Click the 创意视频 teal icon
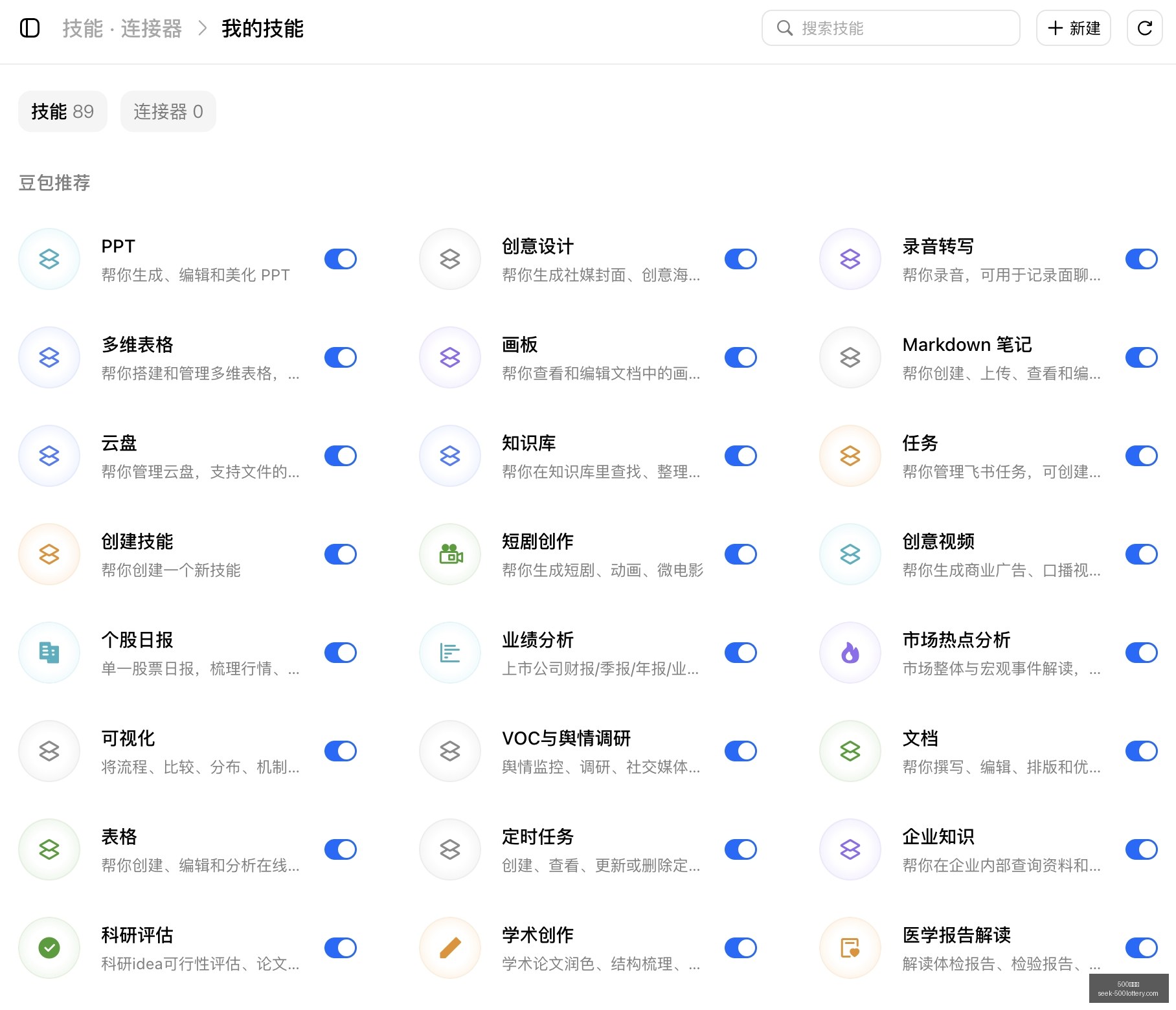 (x=850, y=554)
